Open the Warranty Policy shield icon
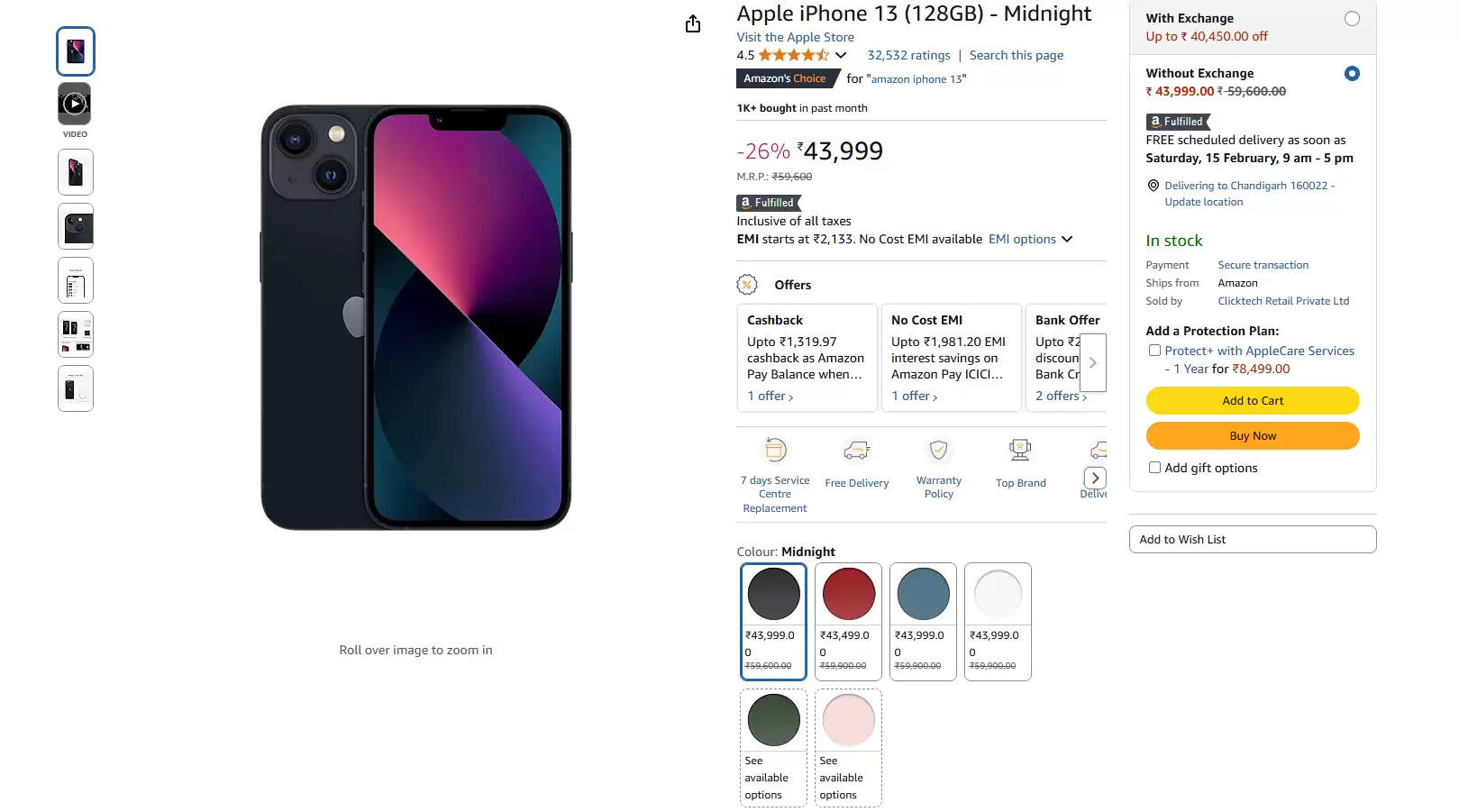Viewport: 1459px width, 812px height. click(938, 449)
